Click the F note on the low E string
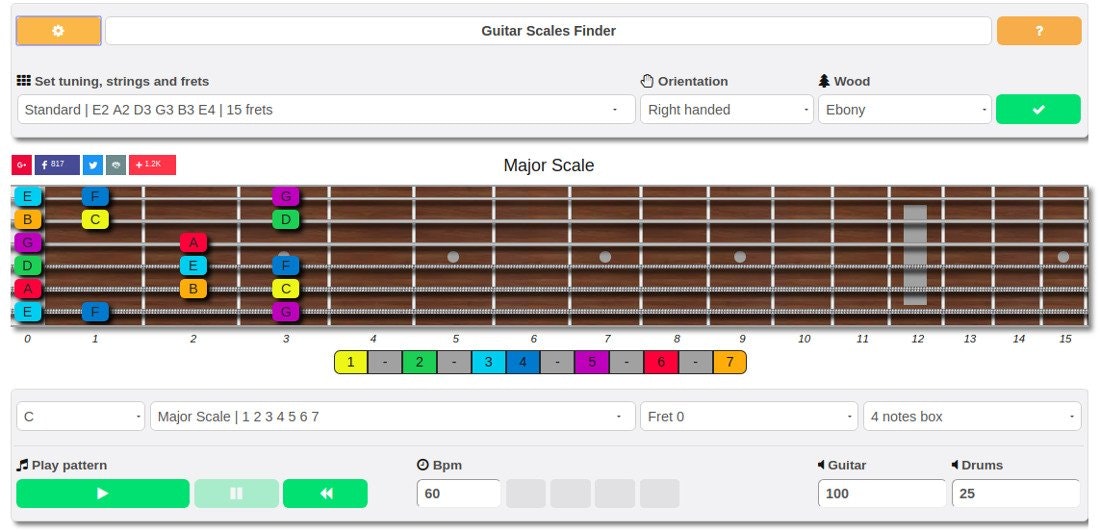The width and height of the screenshot is (1100, 532). point(95,312)
